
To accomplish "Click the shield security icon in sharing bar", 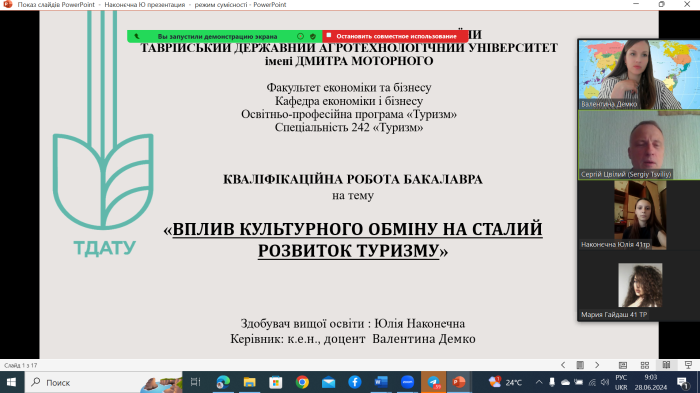I will coord(313,37).
